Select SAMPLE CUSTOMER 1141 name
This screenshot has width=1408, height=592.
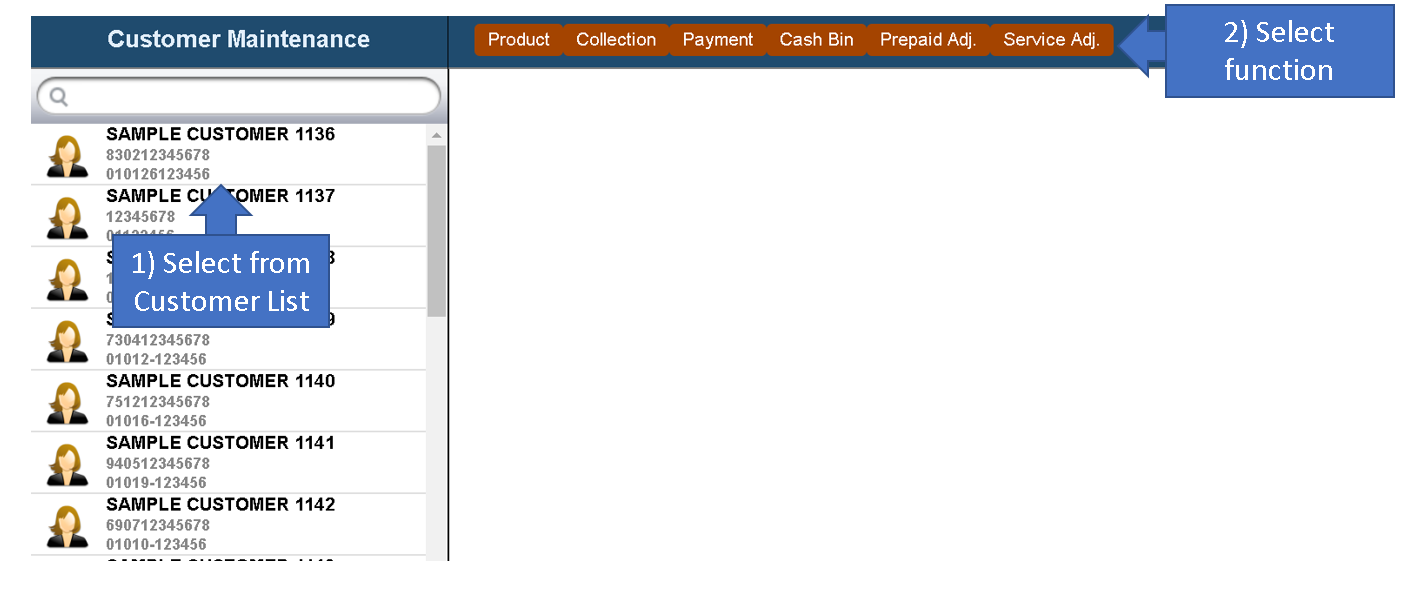[220, 442]
